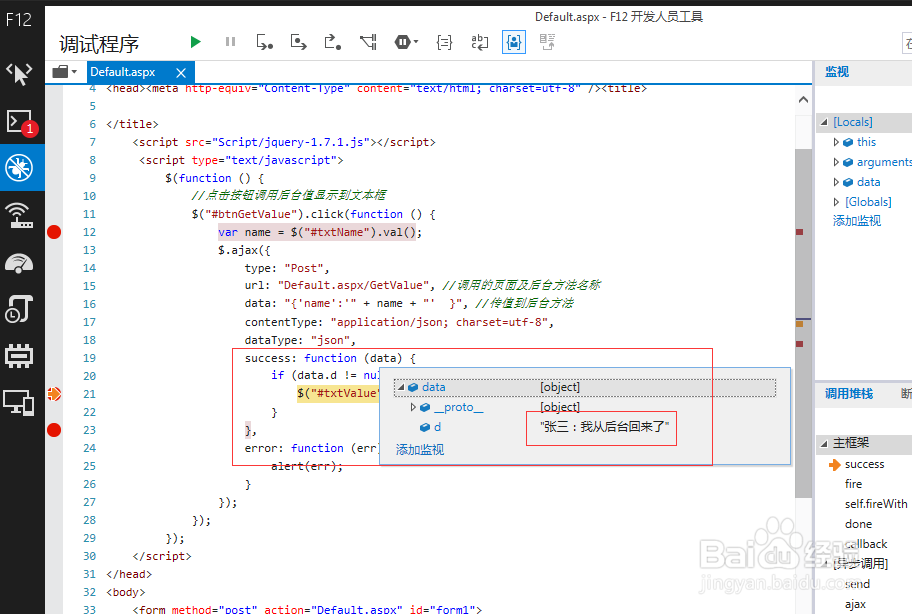
Task: Expand the [Globals] node
Action: coord(836,202)
